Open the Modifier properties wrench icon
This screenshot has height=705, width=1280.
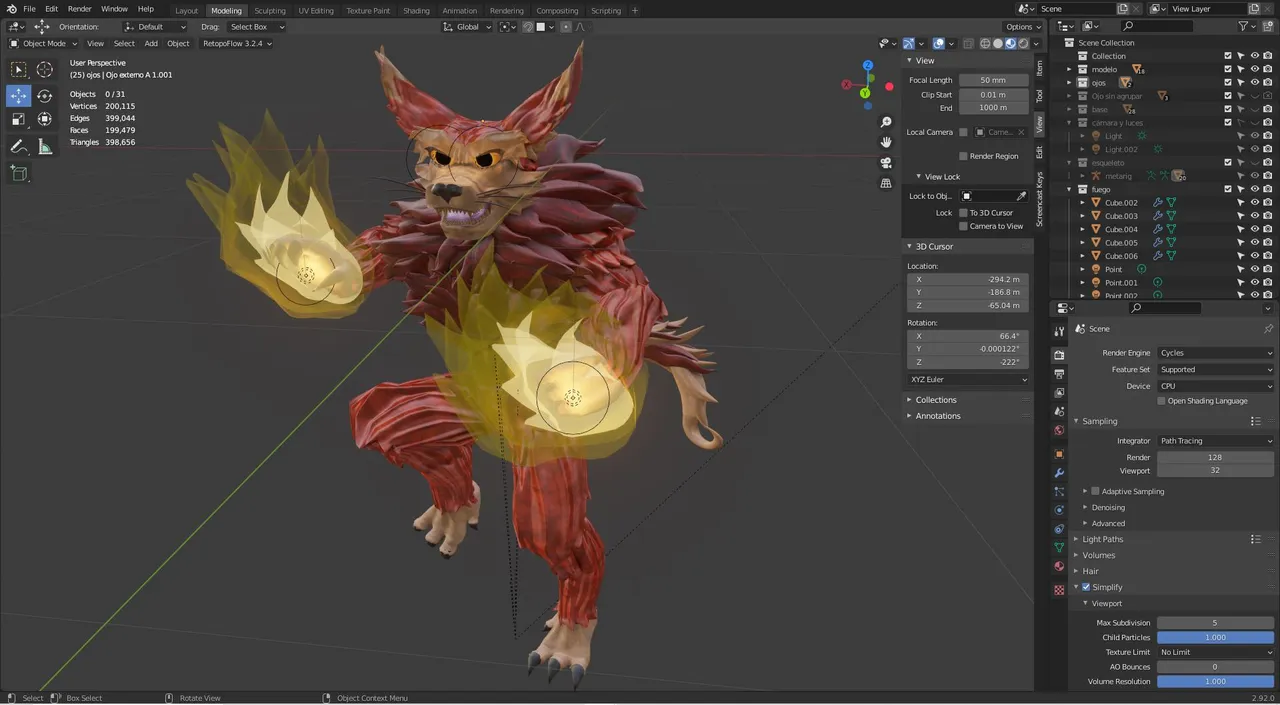point(1059,472)
